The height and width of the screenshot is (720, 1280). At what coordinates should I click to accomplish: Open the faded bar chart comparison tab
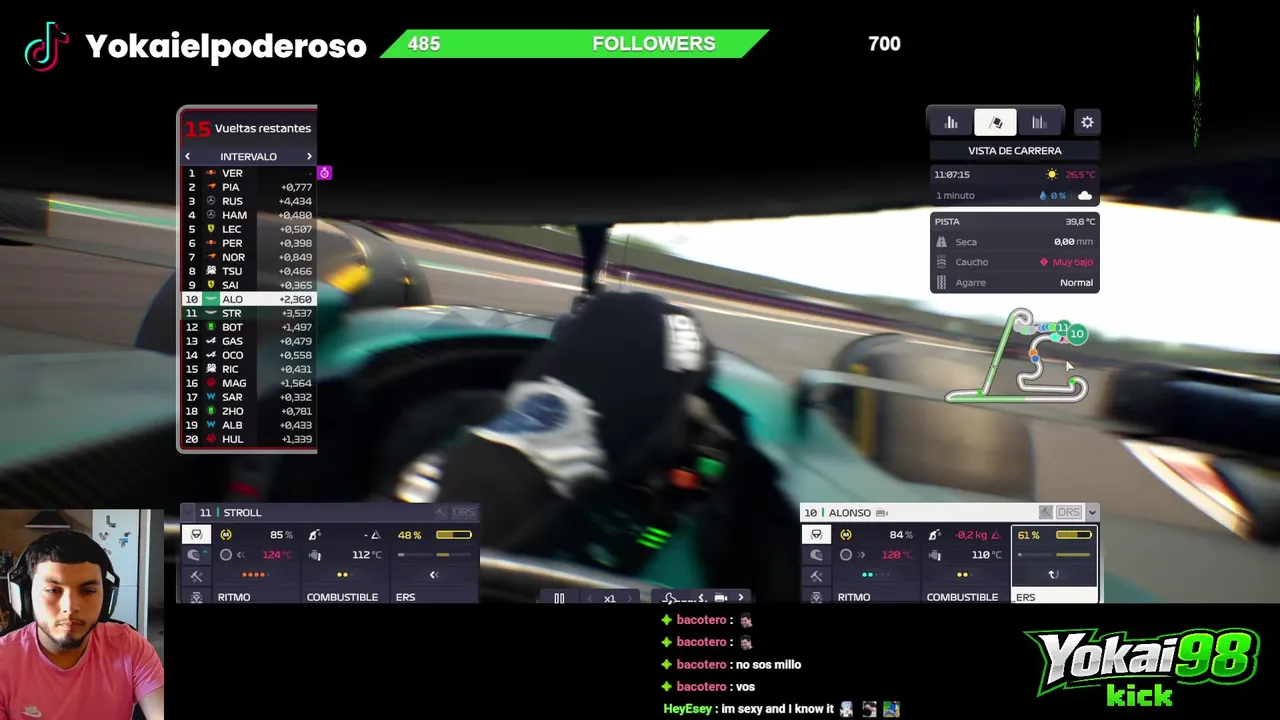click(1039, 122)
